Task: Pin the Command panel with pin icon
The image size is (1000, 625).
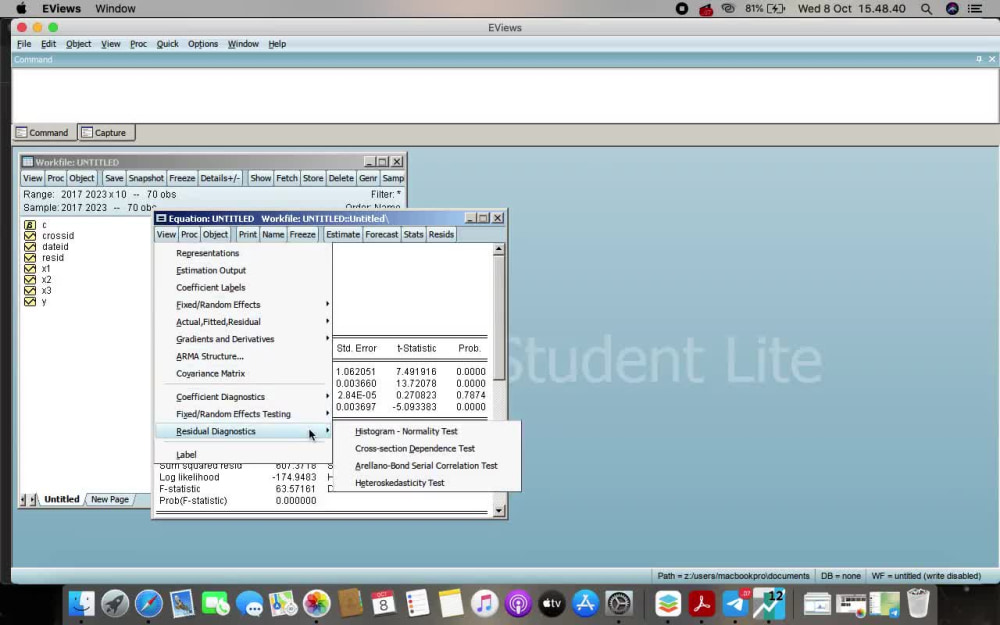Action: pyautogui.click(x=979, y=59)
